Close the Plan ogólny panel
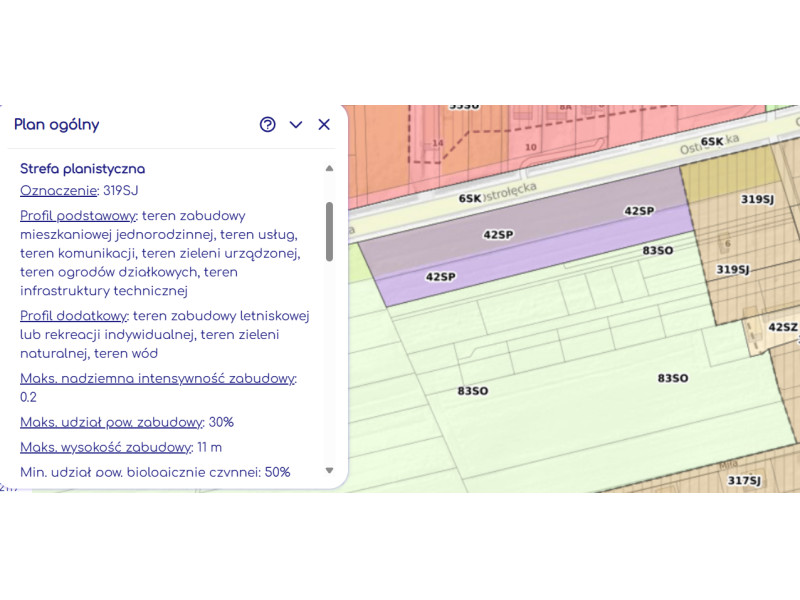The image size is (800, 600). [324, 124]
